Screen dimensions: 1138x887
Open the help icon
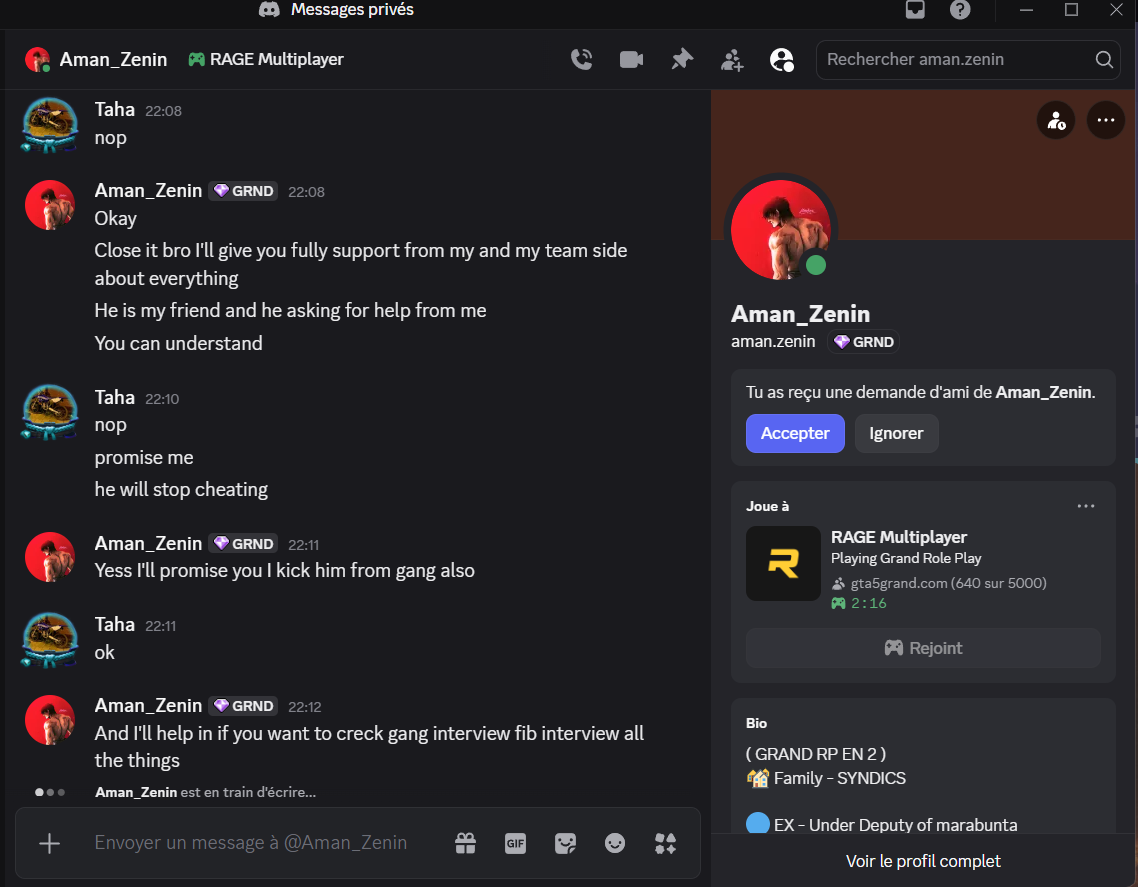(960, 9)
